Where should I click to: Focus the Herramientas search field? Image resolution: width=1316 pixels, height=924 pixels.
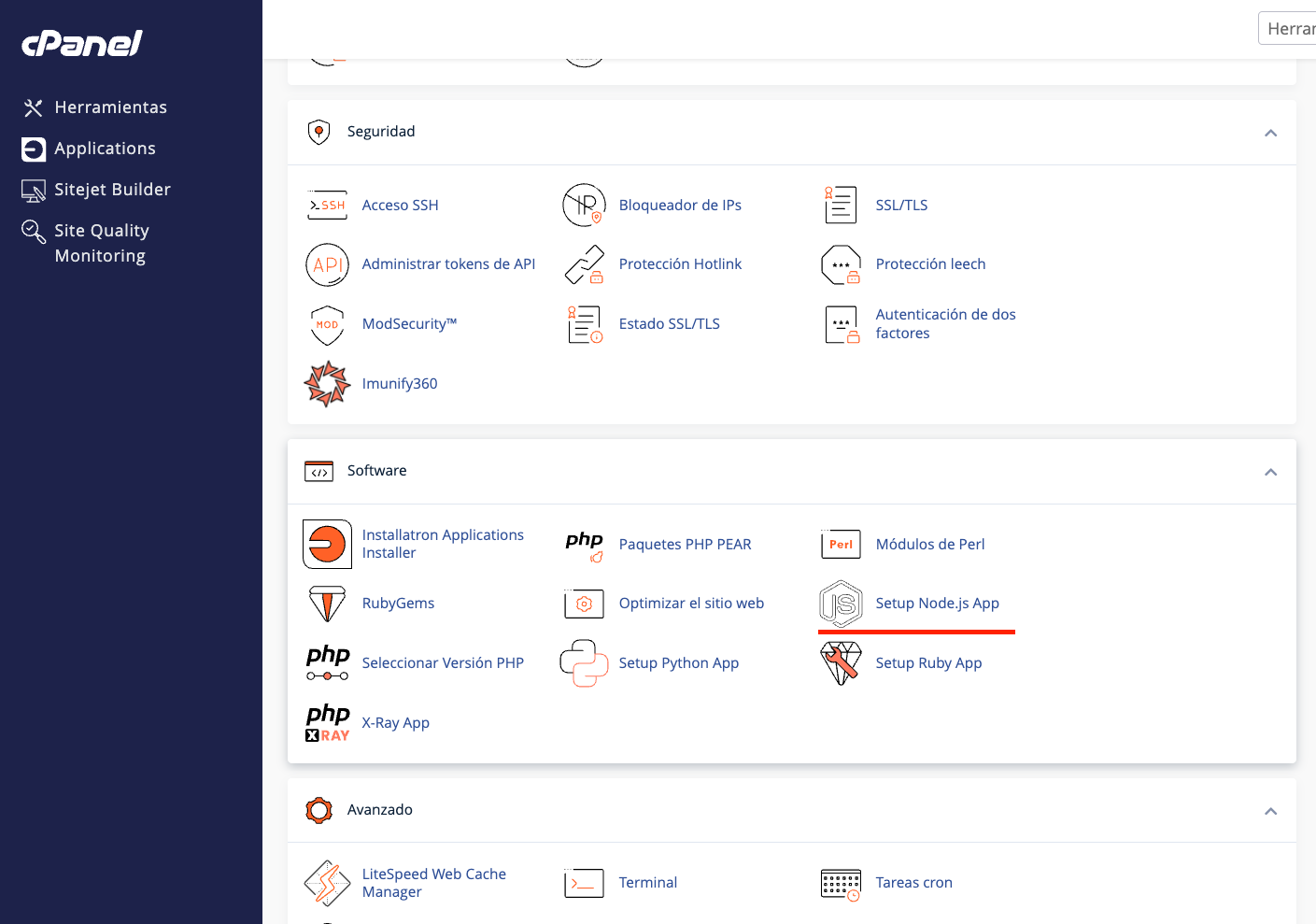(x=1287, y=28)
